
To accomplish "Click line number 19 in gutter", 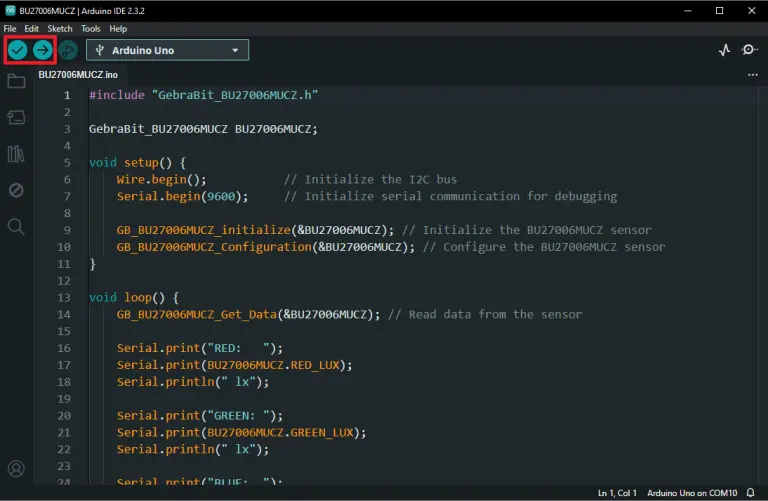I will [x=64, y=399].
